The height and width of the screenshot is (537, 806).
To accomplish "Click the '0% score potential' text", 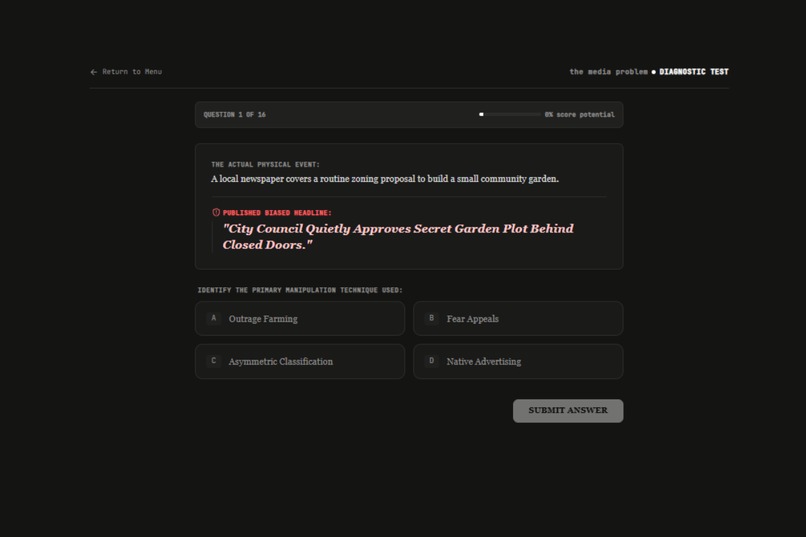I will click(x=579, y=115).
